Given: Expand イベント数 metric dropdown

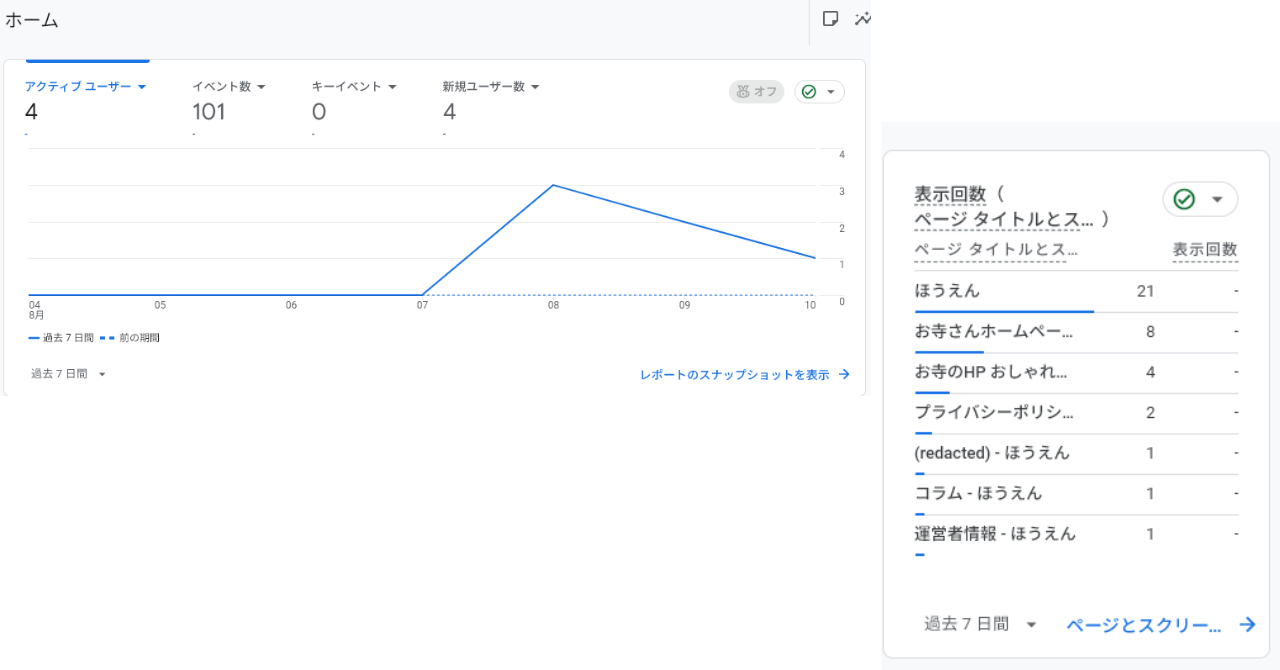Looking at the screenshot, I should coord(261,87).
